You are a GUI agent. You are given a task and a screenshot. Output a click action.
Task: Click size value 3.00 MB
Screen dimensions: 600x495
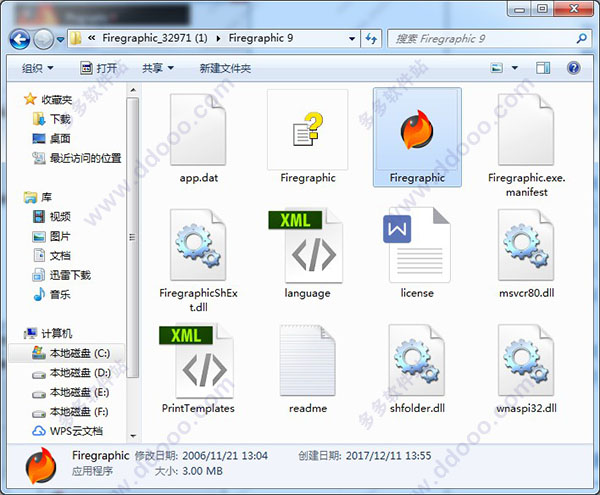202,471
